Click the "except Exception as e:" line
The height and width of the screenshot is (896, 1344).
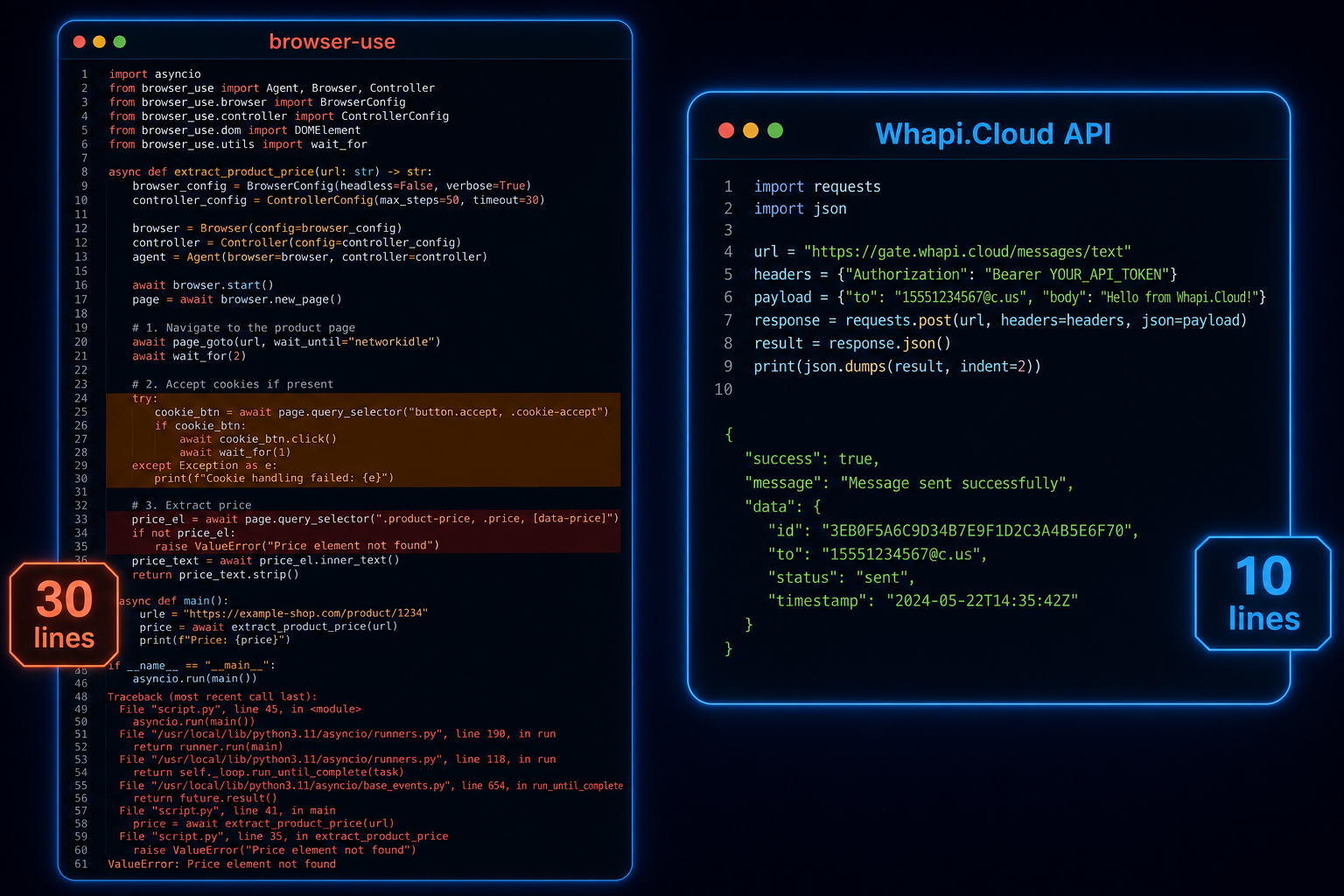[x=205, y=465]
